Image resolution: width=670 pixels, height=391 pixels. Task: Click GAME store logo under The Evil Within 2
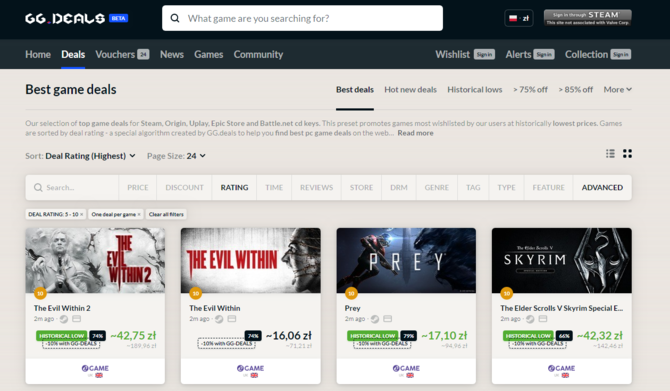(x=95, y=368)
